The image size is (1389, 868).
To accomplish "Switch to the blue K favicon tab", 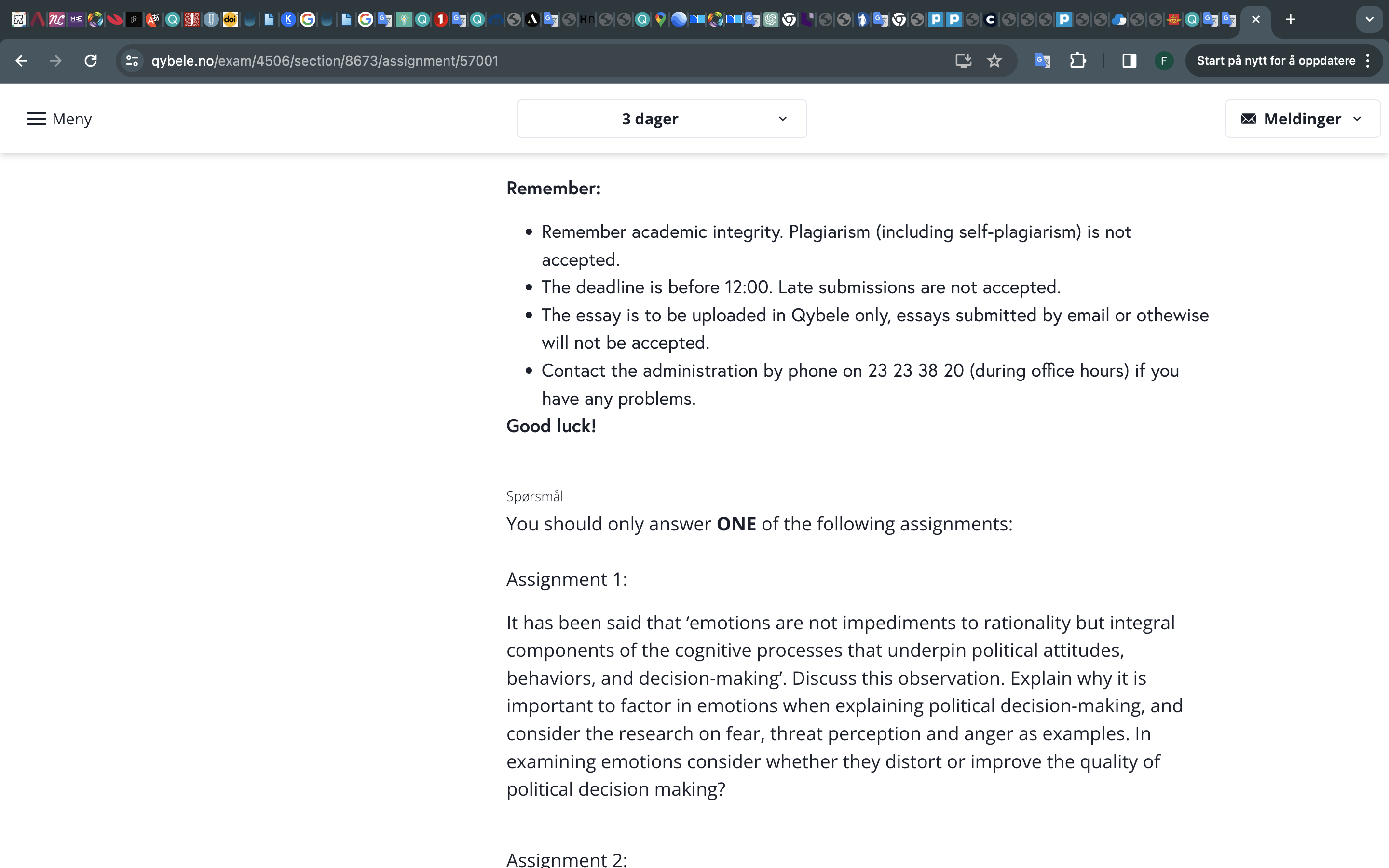I will (x=288, y=19).
